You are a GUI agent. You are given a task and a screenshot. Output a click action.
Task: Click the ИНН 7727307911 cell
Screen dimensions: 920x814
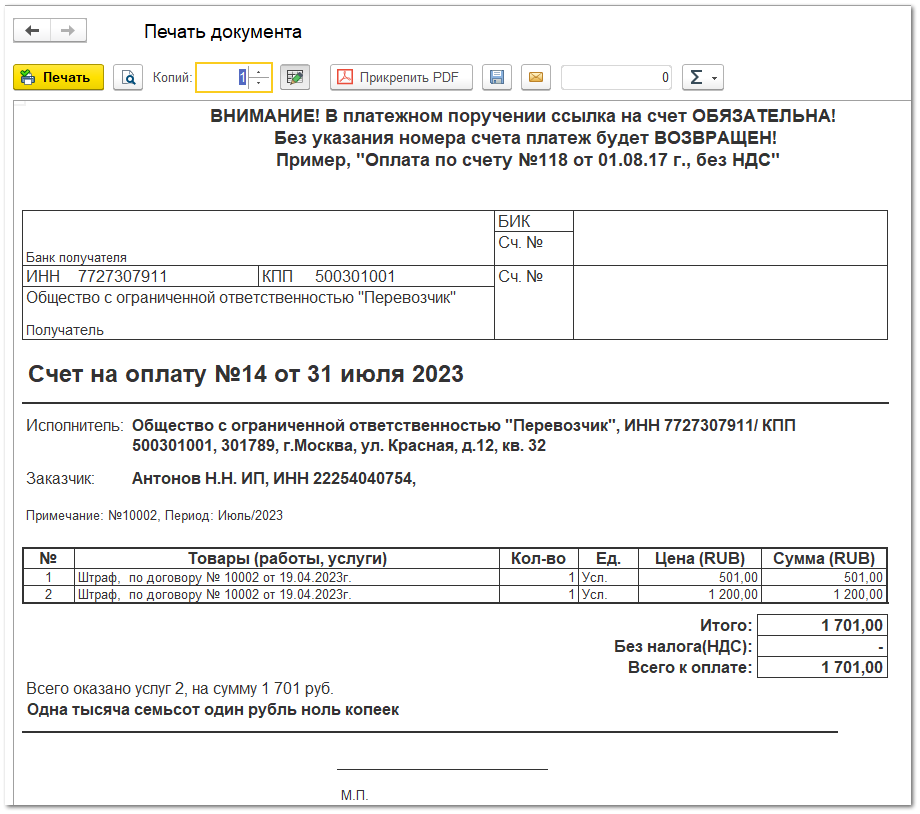click(140, 276)
